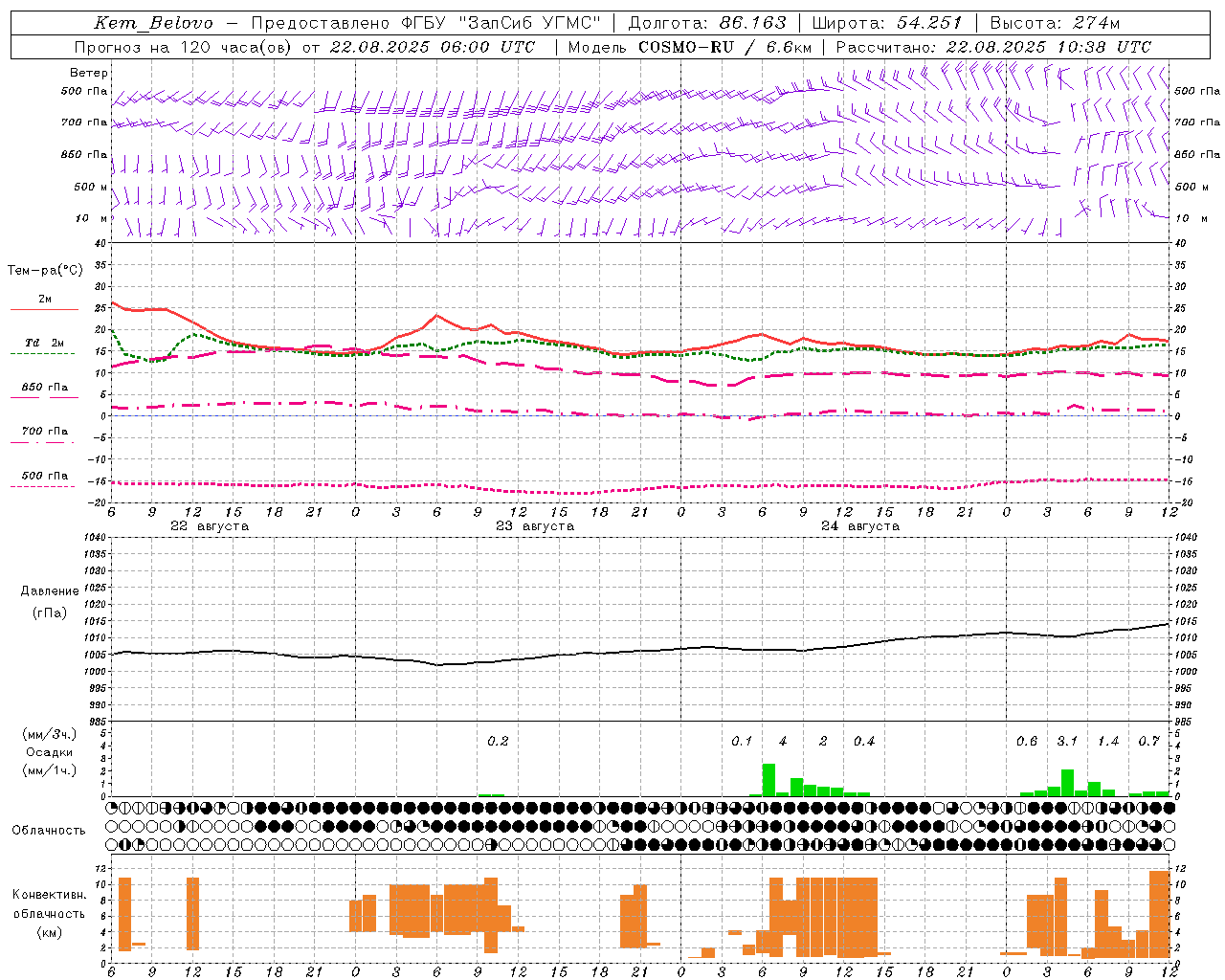1225x980 pixels.
Task: Click the '10 м' label left of wind barbs
Action: click(x=92, y=218)
